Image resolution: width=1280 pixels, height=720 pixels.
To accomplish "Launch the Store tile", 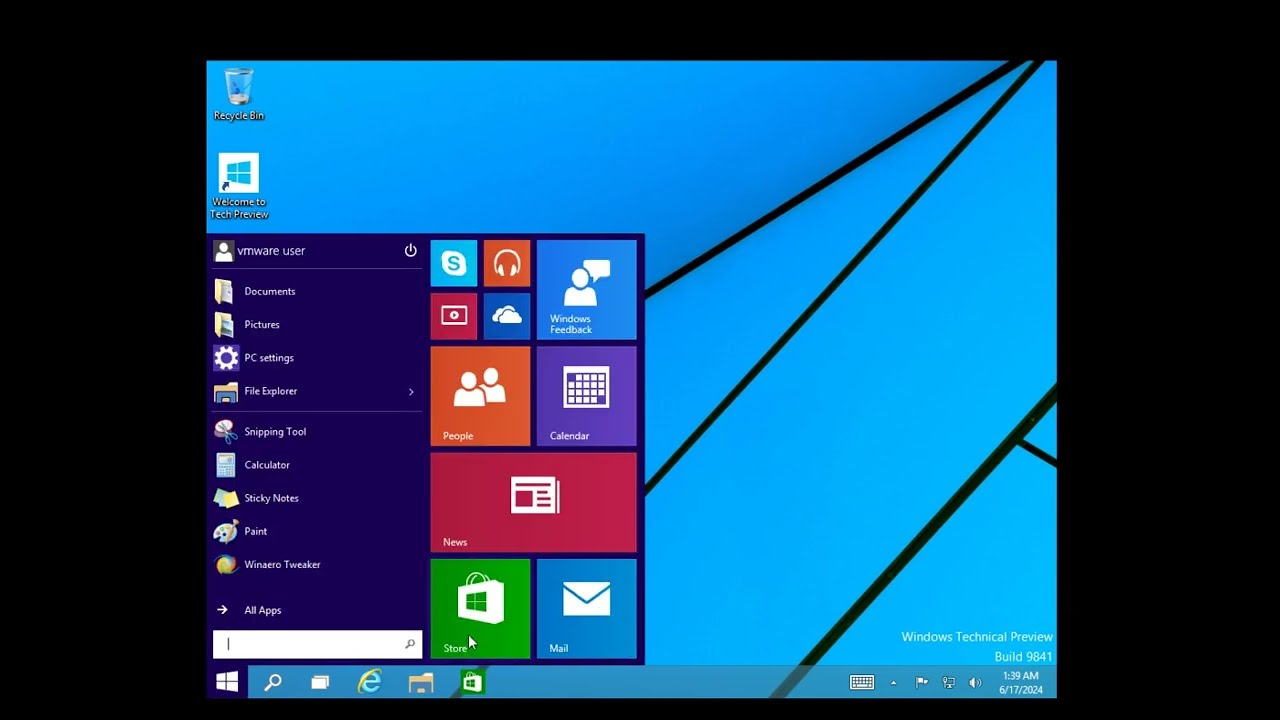I will [x=481, y=608].
